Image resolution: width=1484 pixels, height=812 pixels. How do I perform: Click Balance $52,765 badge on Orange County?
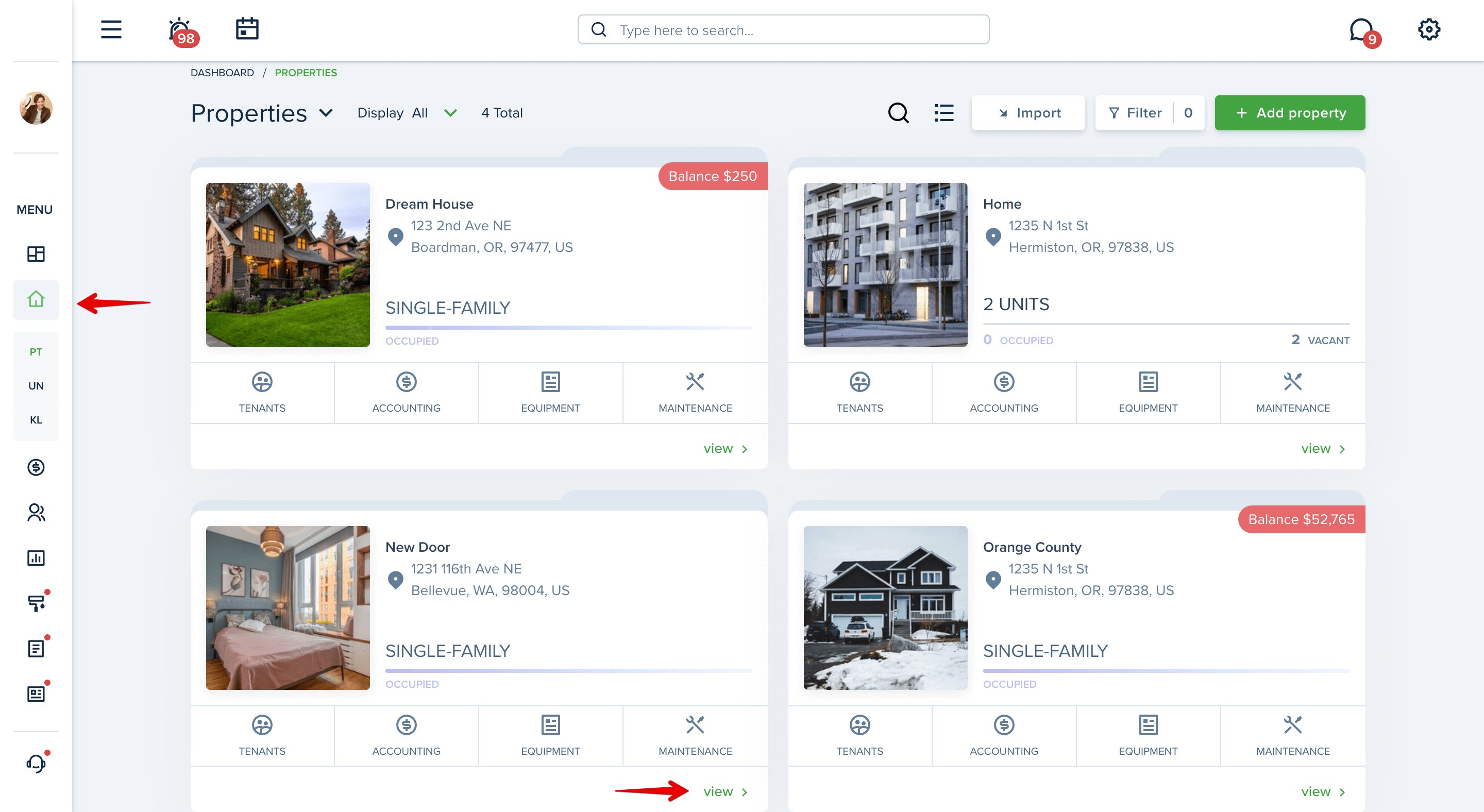[x=1302, y=519]
